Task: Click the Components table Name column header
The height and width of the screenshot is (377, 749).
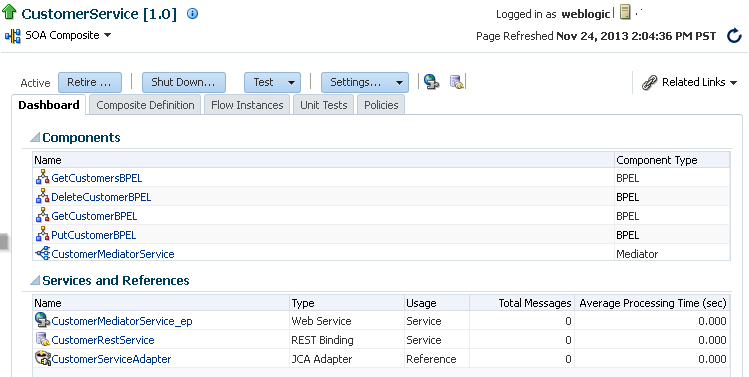Action: (x=323, y=160)
